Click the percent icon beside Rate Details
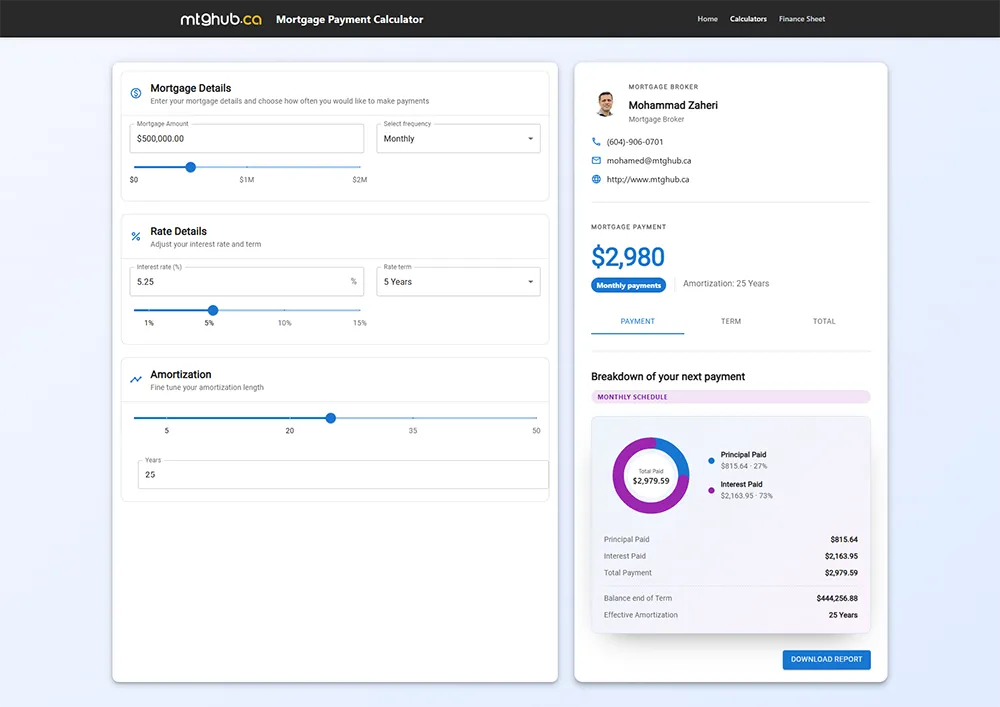This screenshot has width=1000, height=707. coord(136,237)
